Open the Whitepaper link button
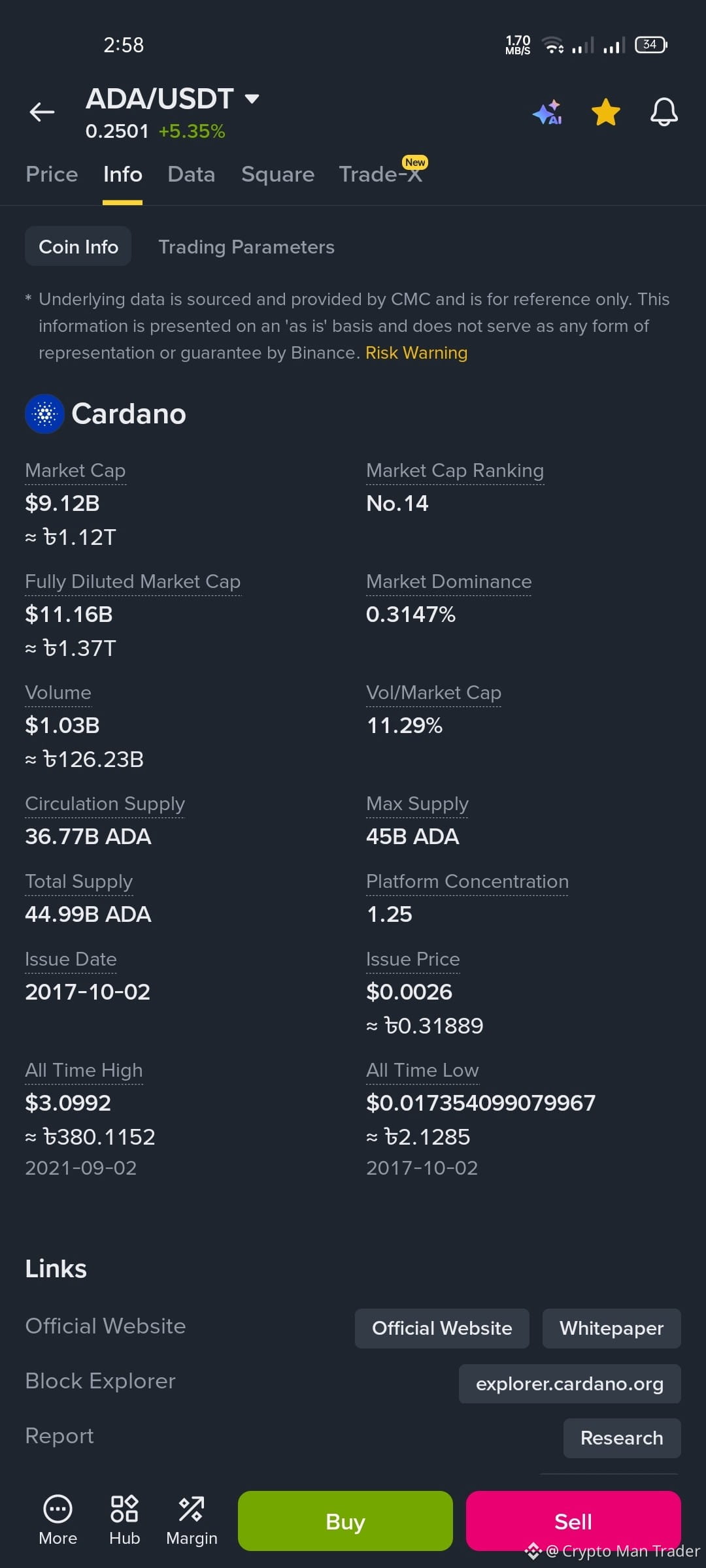Screen dimensions: 706x1568 612,1328
